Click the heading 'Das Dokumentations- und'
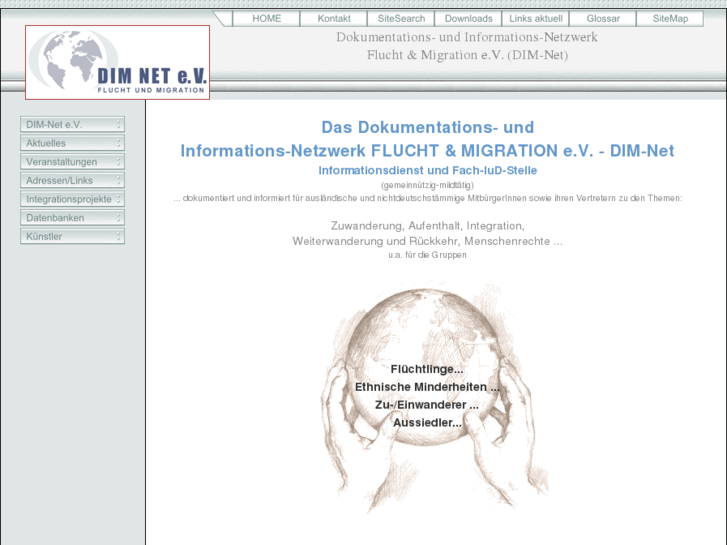727x545 pixels. pyautogui.click(x=427, y=127)
